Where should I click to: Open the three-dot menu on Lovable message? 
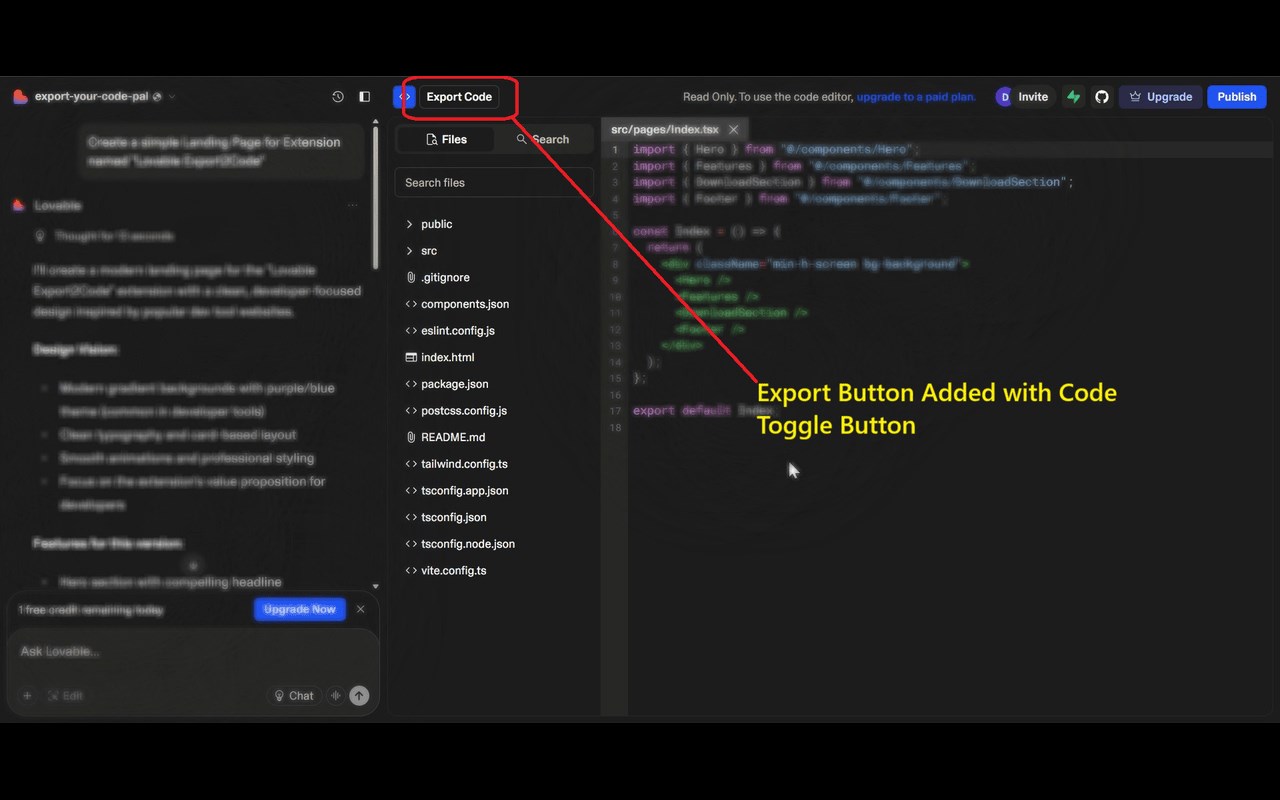click(352, 205)
